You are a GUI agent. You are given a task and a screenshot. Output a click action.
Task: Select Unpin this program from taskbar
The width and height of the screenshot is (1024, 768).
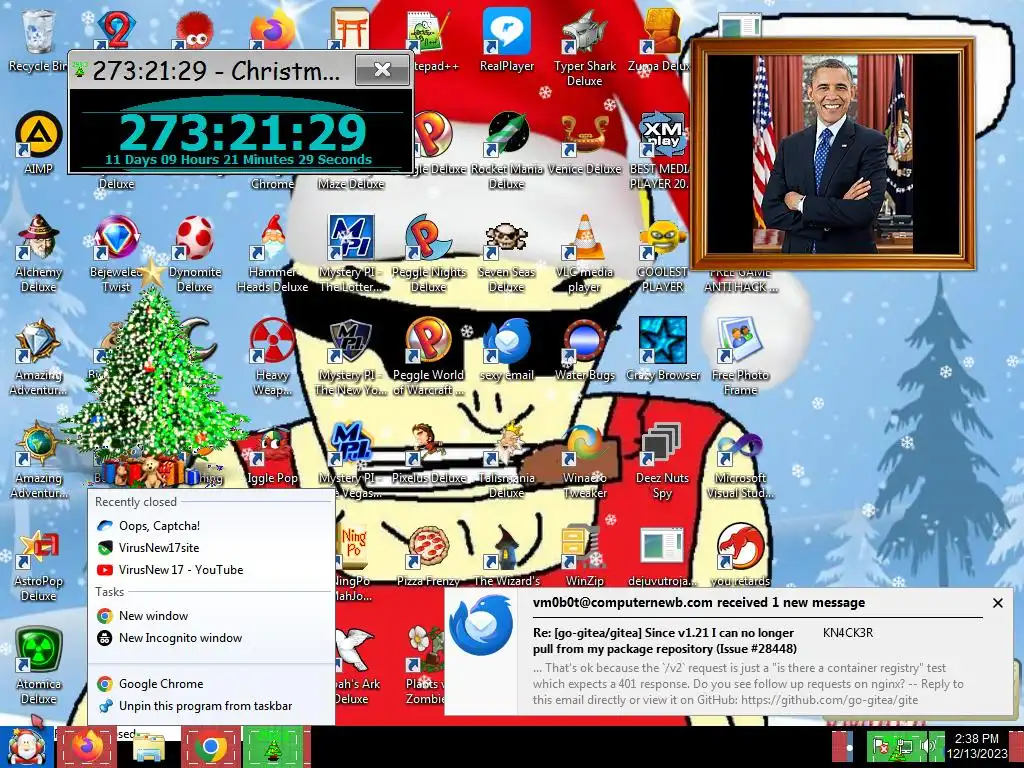point(211,706)
